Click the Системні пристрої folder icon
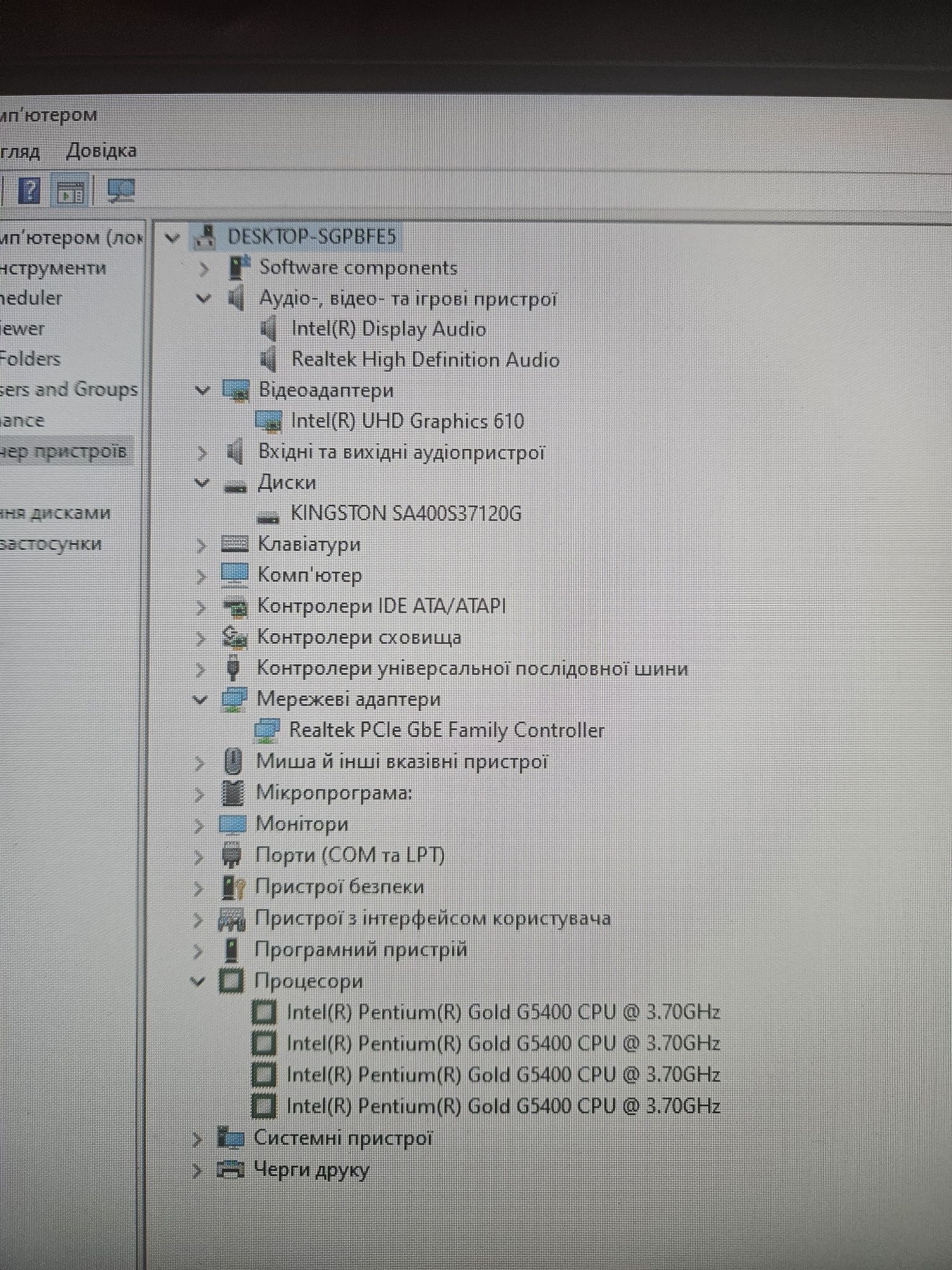 pyautogui.click(x=230, y=1137)
